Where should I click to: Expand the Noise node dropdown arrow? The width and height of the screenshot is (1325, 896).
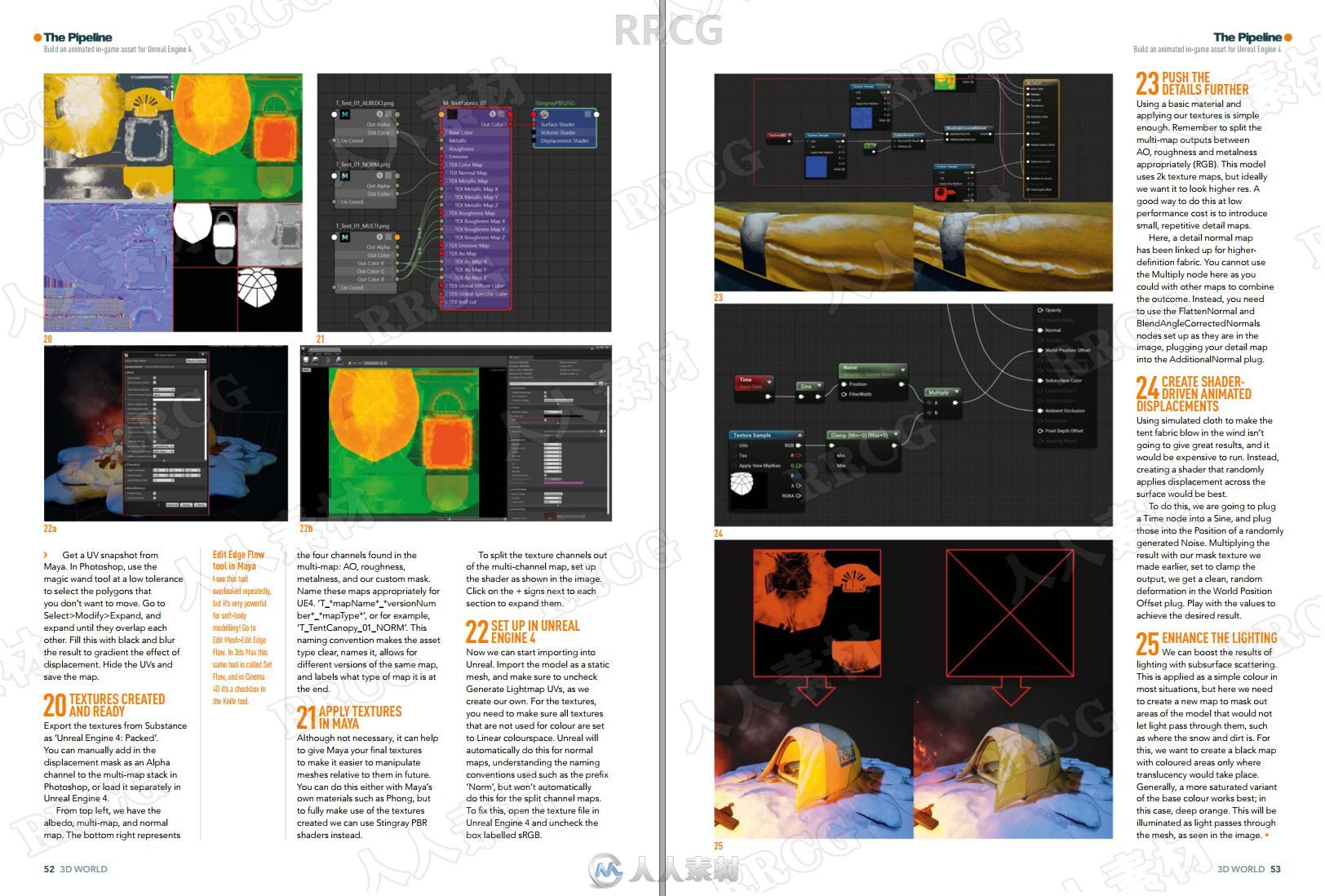pos(903,370)
